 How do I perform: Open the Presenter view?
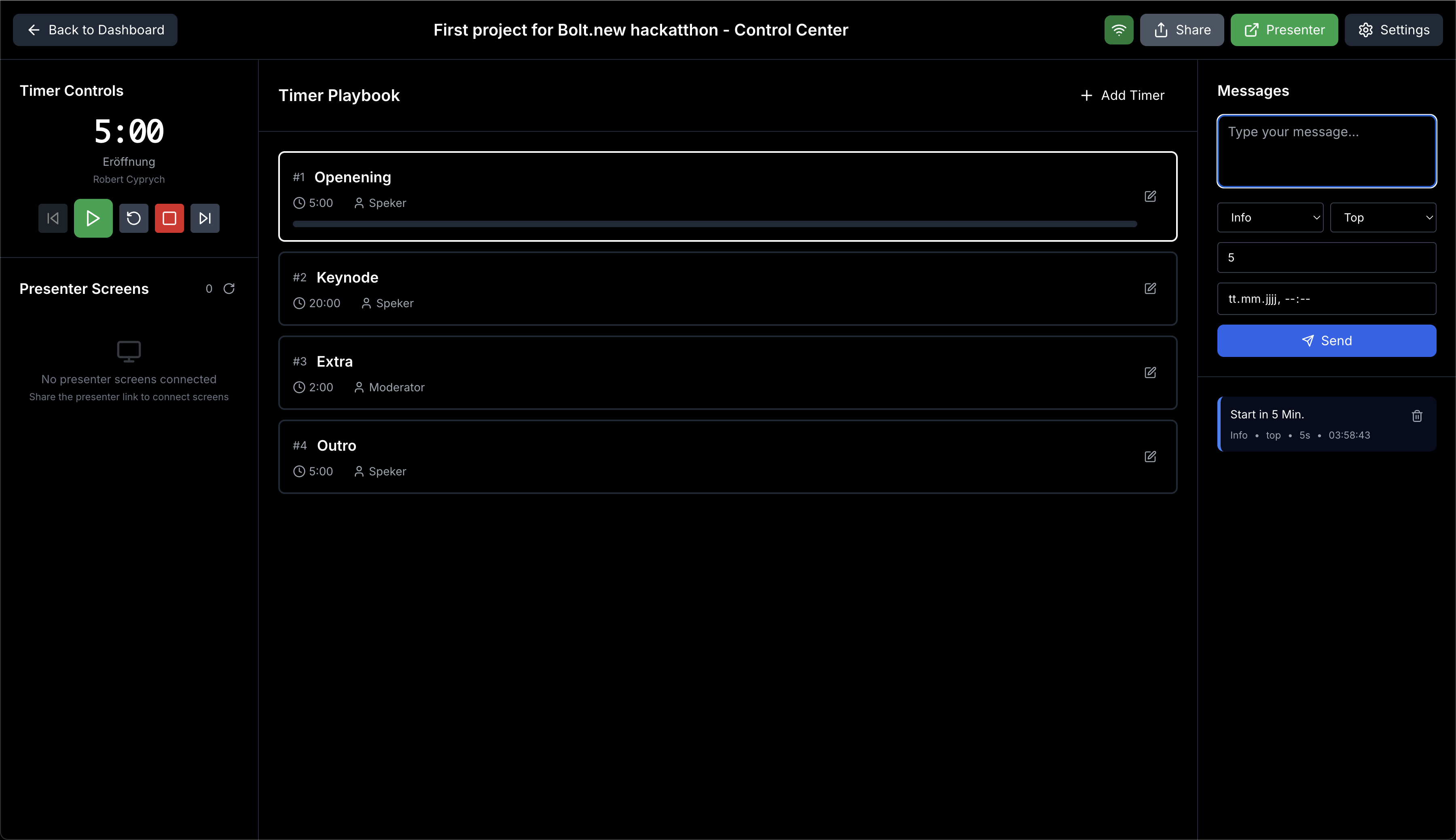[1283, 30]
